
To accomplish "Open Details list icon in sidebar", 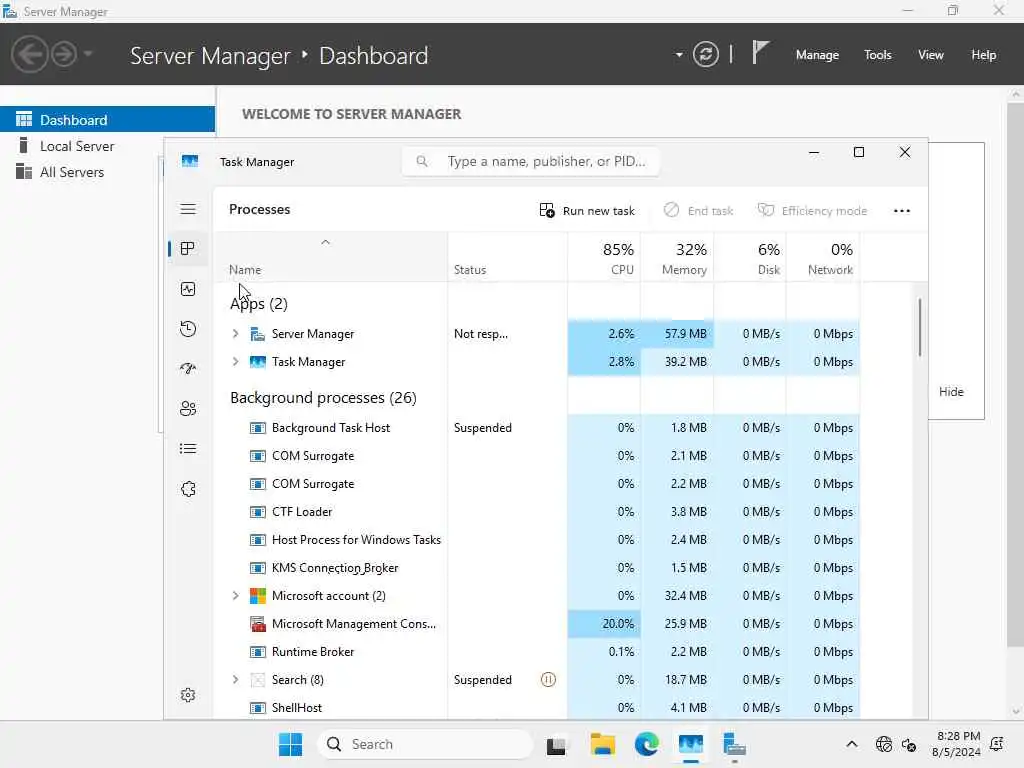I will coord(188,449).
